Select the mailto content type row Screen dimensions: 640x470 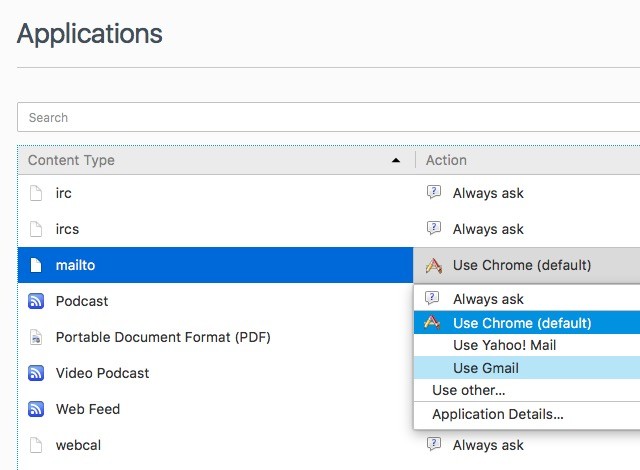[216, 265]
